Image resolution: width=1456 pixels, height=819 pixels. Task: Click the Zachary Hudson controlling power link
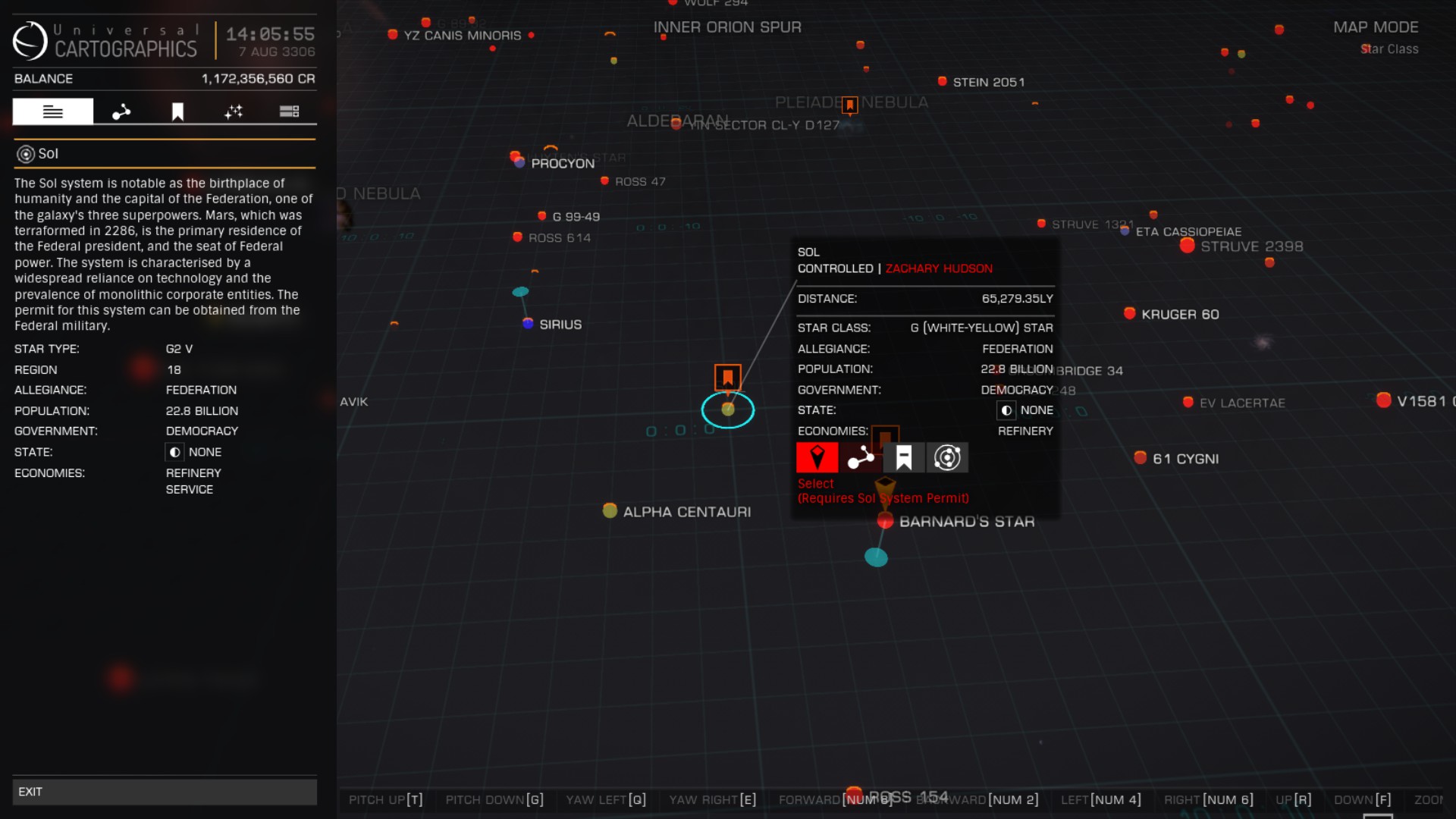point(939,268)
